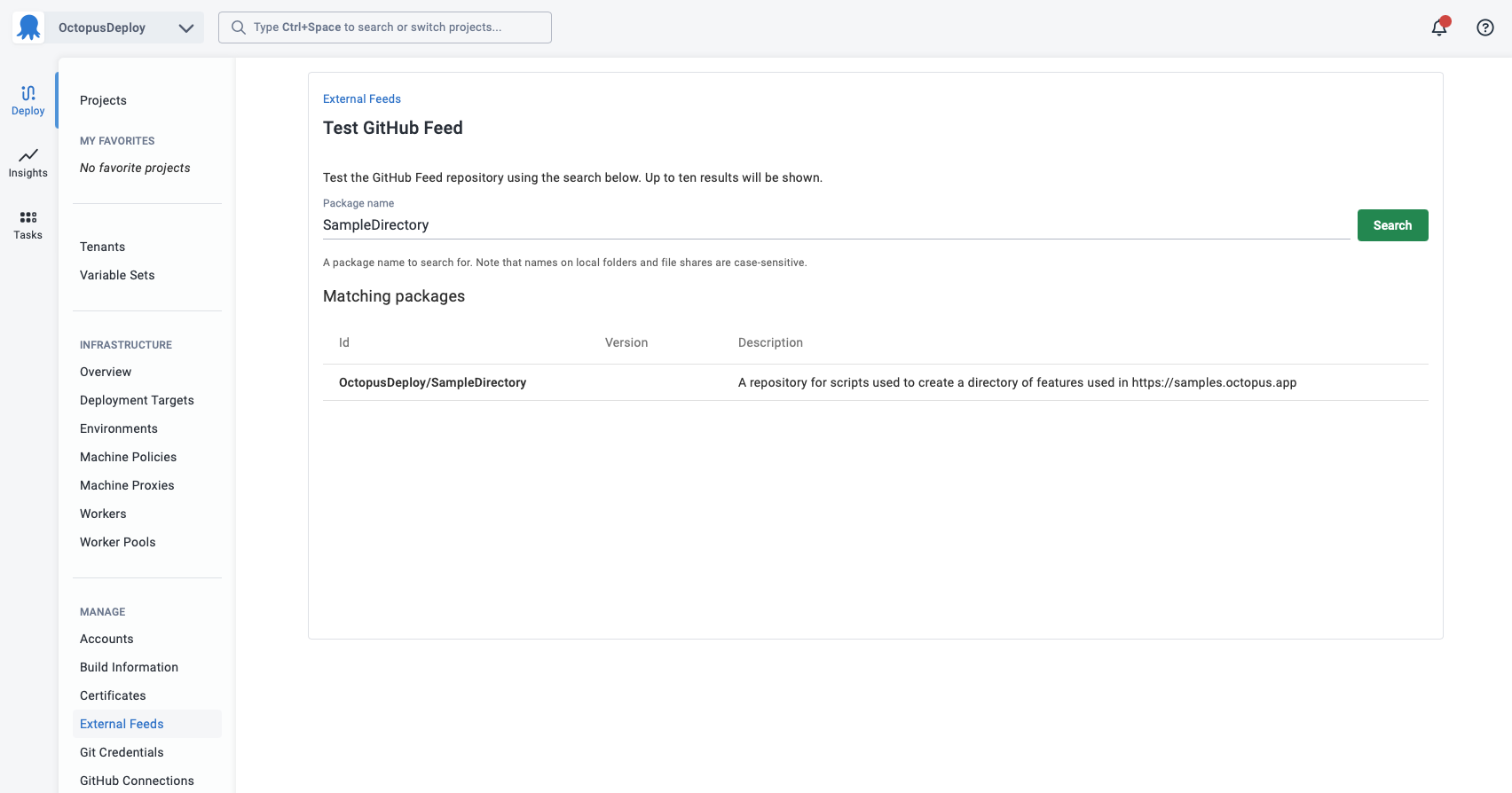1512x793 pixels.
Task: Navigate to Certificates
Action: pyautogui.click(x=113, y=695)
